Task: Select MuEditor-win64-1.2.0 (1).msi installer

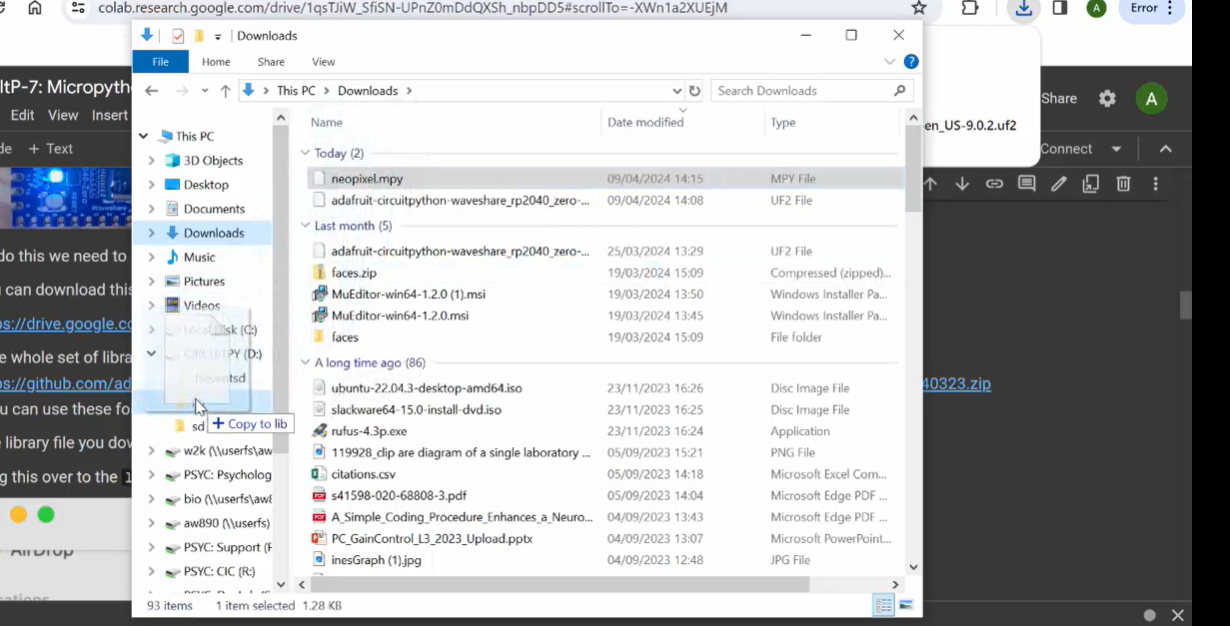Action: point(410,295)
